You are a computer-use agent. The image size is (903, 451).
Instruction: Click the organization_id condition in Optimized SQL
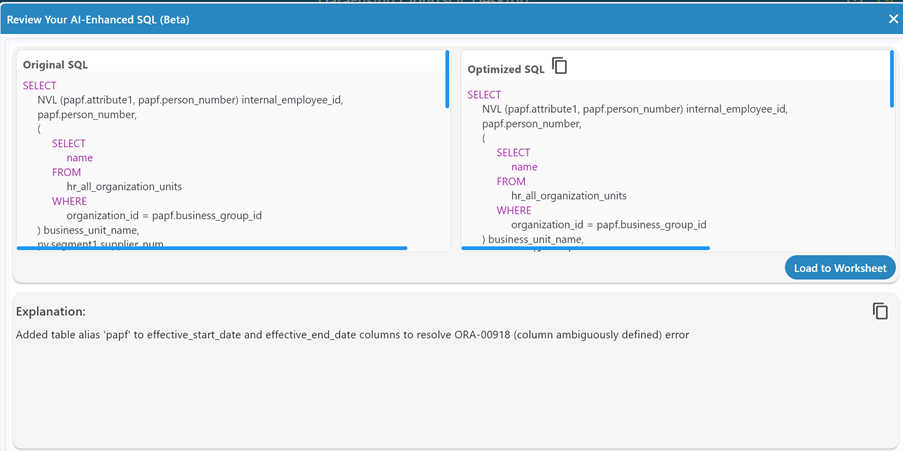609,224
